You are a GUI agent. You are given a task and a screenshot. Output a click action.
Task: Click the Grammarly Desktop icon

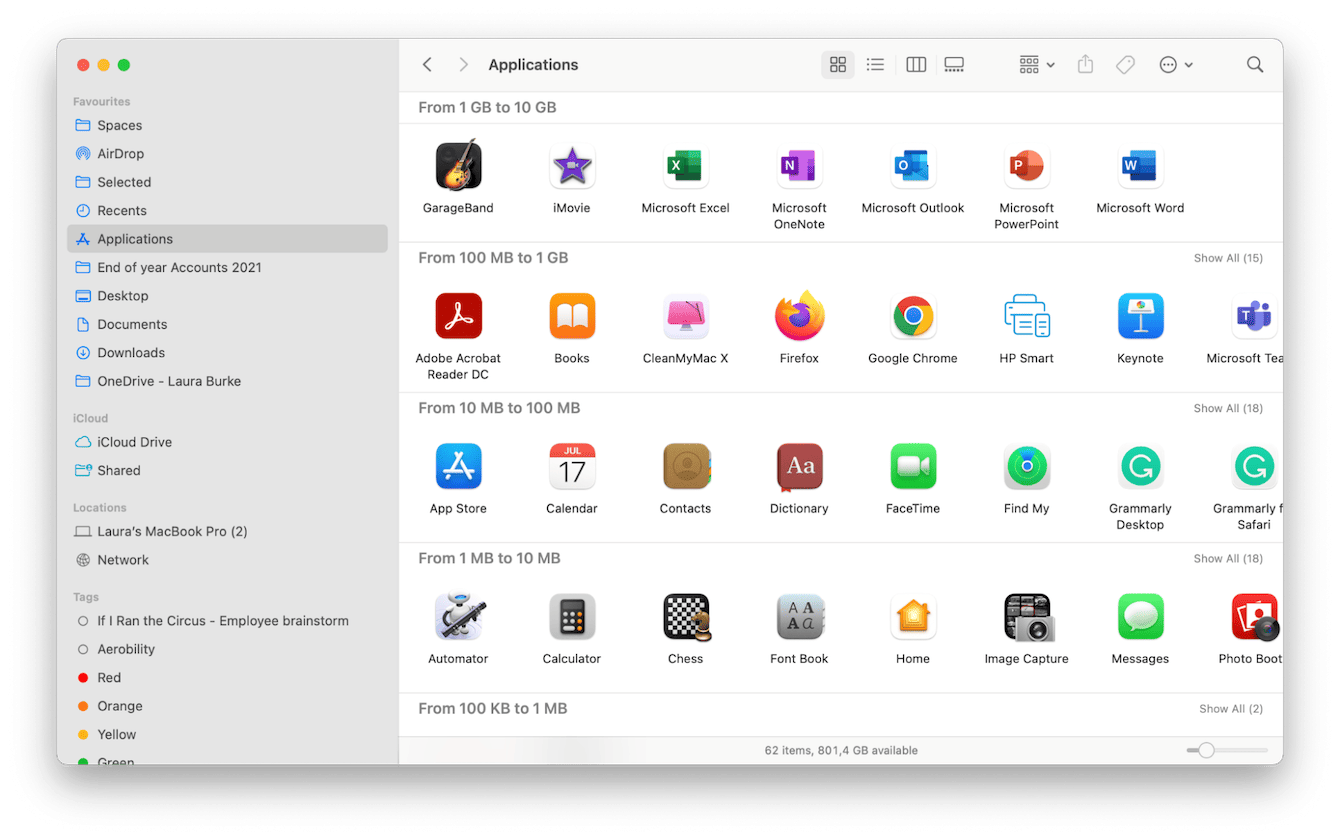click(x=1140, y=466)
